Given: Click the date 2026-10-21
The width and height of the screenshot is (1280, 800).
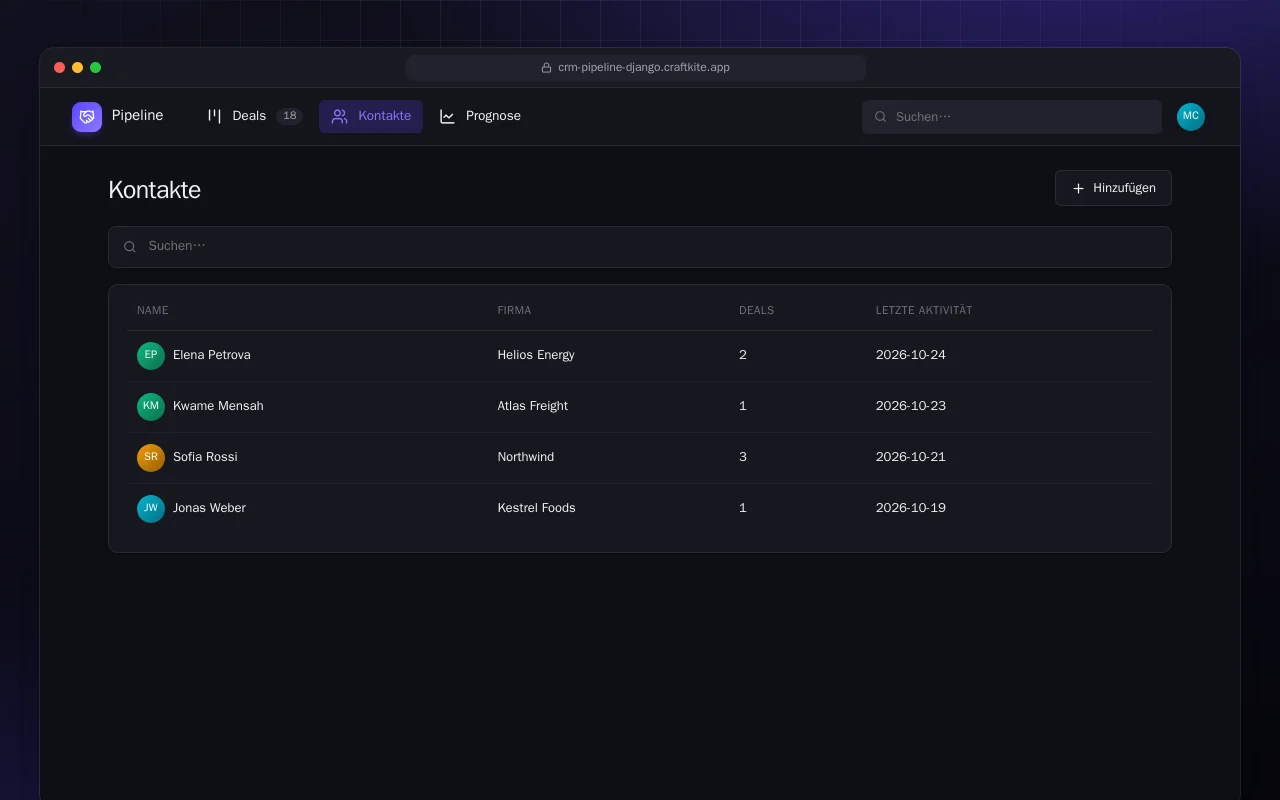Looking at the screenshot, I should (911, 457).
